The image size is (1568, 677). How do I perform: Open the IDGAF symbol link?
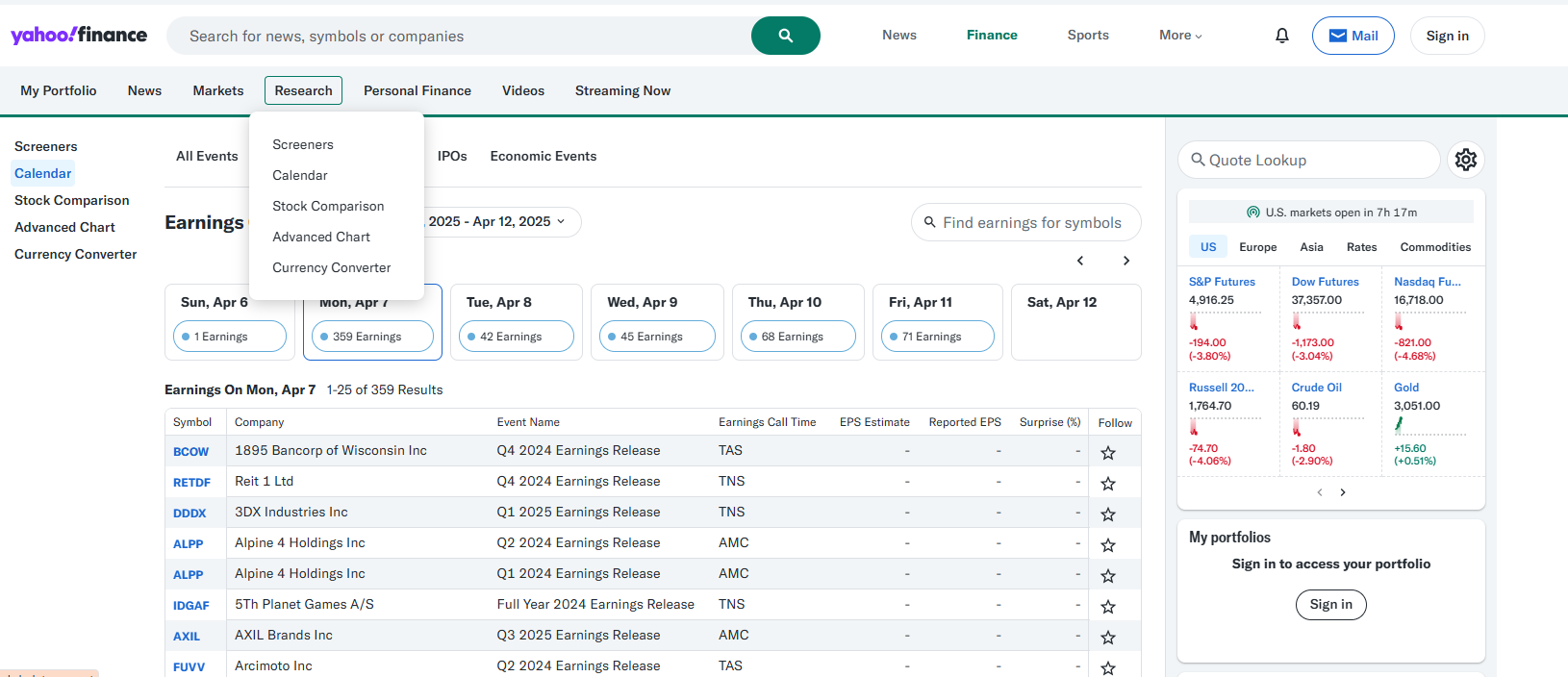(x=190, y=605)
